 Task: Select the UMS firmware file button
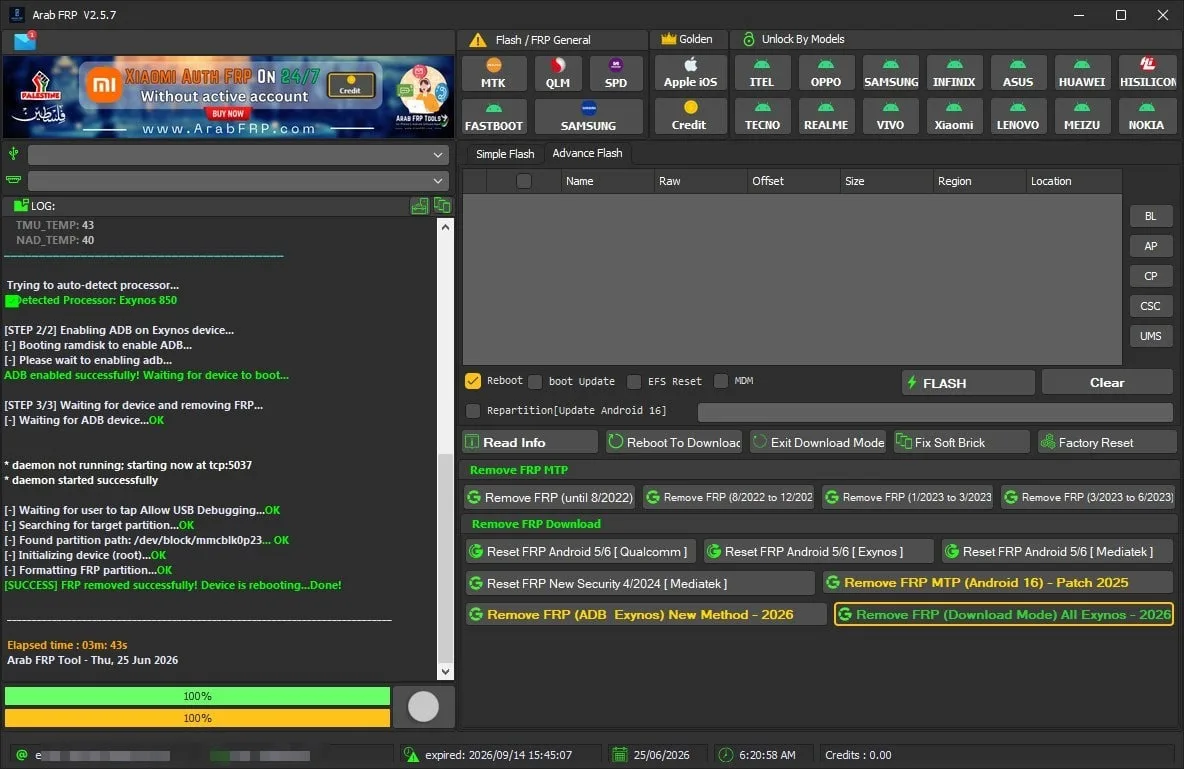[1150, 335]
